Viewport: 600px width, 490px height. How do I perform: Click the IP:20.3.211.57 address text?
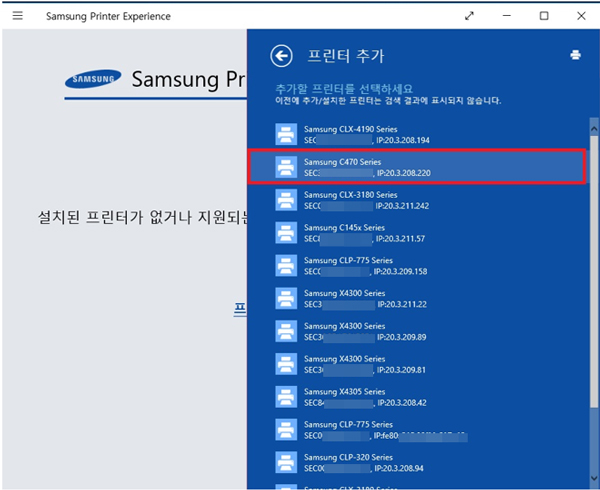(400, 239)
